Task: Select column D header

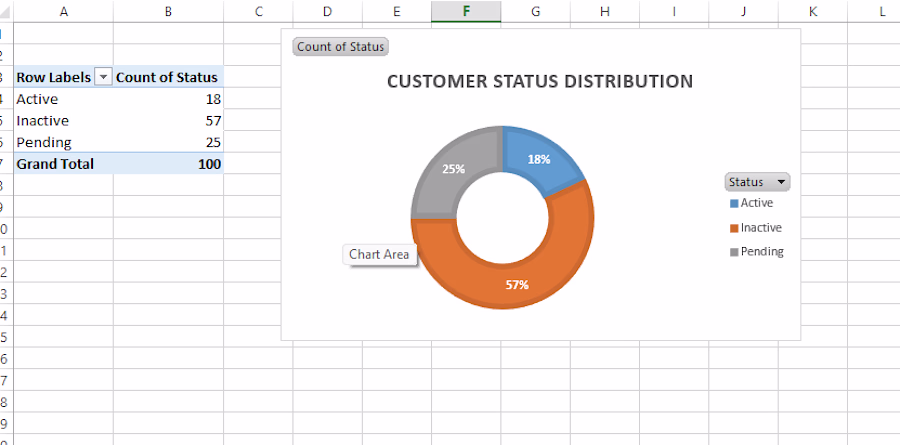Action: pos(327,11)
